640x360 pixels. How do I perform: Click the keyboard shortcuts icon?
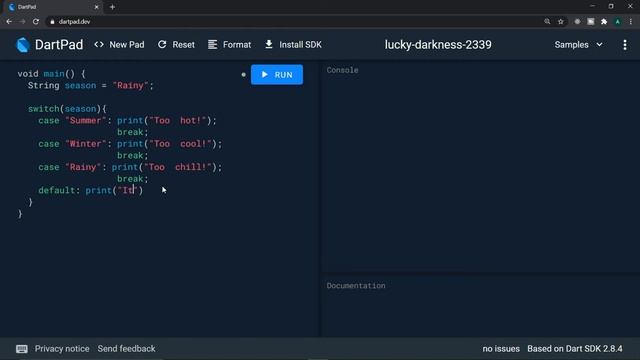click(22, 349)
